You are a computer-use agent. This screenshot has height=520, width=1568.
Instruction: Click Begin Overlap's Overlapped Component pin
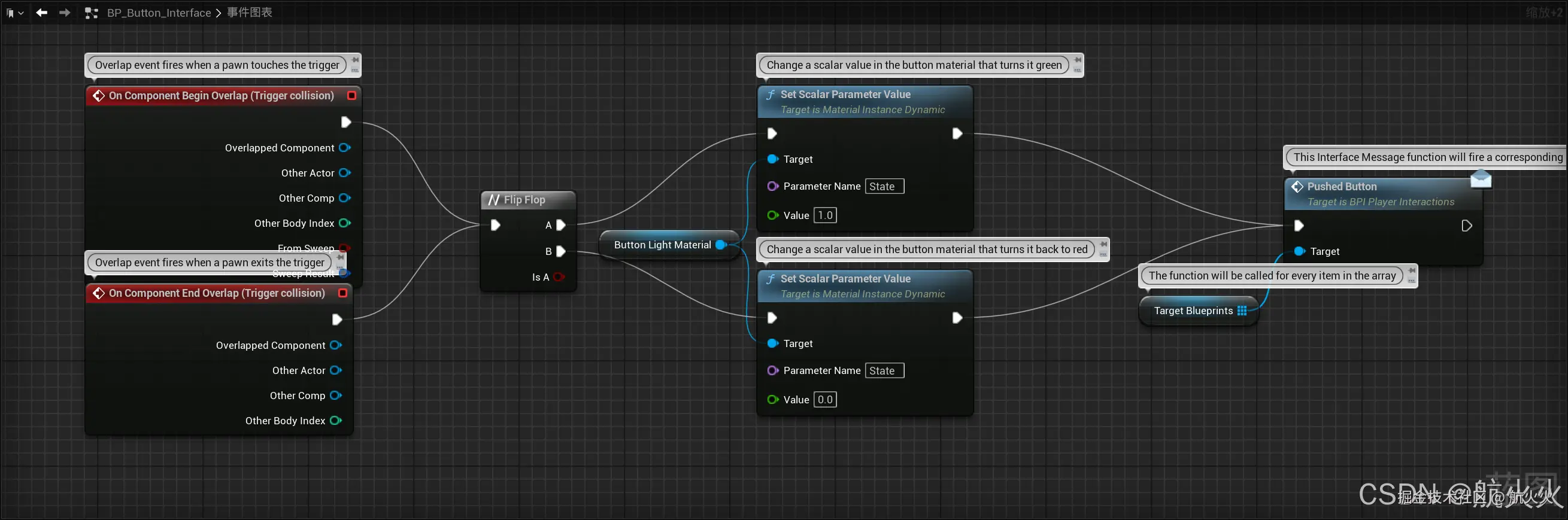tap(344, 148)
